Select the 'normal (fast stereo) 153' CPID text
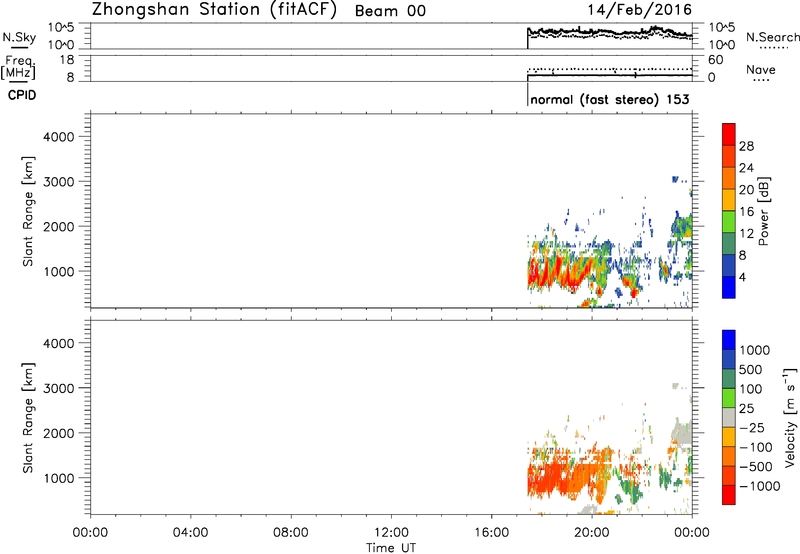 click(610, 99)
